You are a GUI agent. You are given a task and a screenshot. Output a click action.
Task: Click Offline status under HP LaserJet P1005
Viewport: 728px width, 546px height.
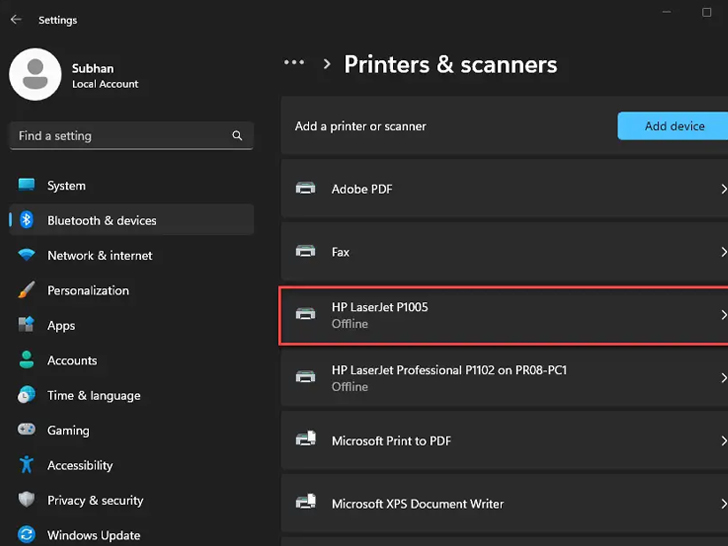coord(350,324)
